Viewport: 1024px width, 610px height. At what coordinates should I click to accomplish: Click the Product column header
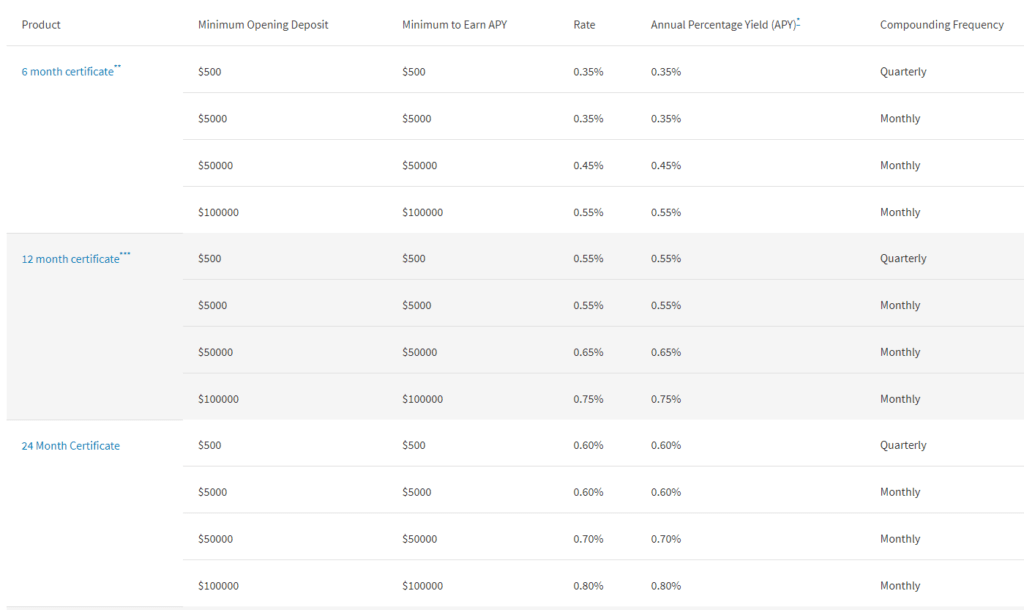coord(41,25)
